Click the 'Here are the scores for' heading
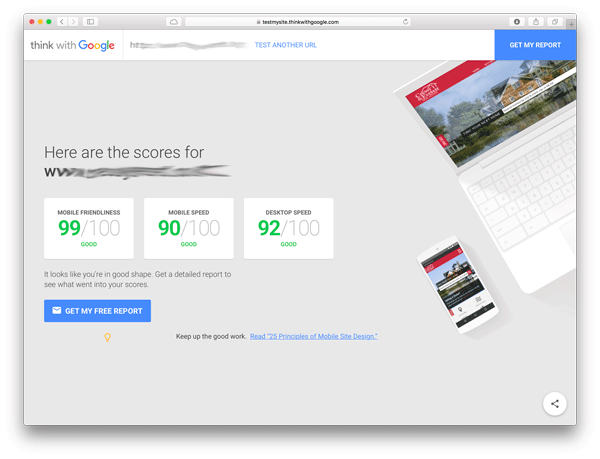The height and width of the screenshot is (459, 600). click(124, 152)
